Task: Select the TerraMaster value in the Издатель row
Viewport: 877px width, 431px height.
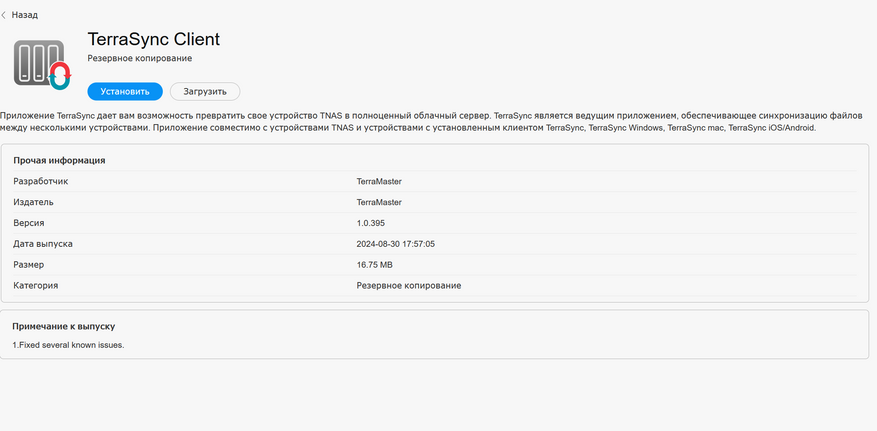Action: point(385,202)
